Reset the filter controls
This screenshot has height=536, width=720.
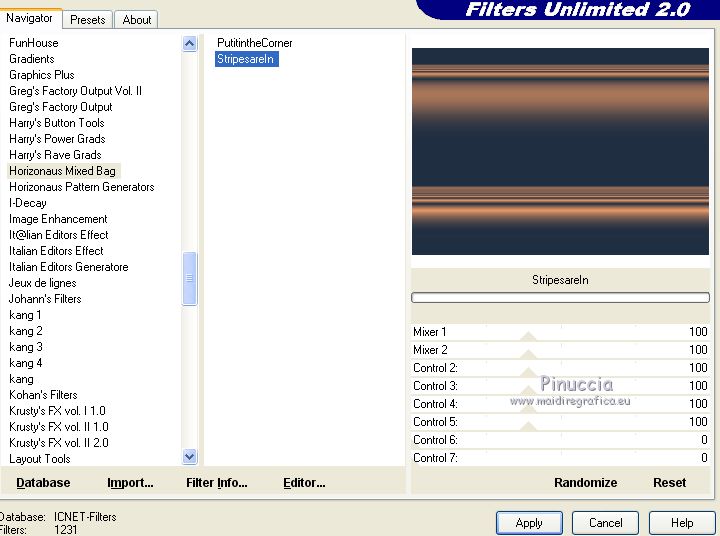pos(669,483)
